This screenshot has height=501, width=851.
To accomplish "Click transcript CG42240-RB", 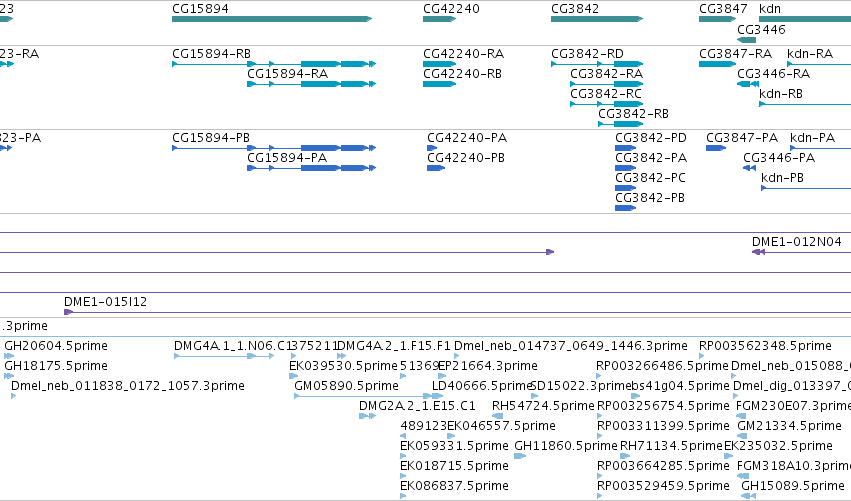I will 440,84.
